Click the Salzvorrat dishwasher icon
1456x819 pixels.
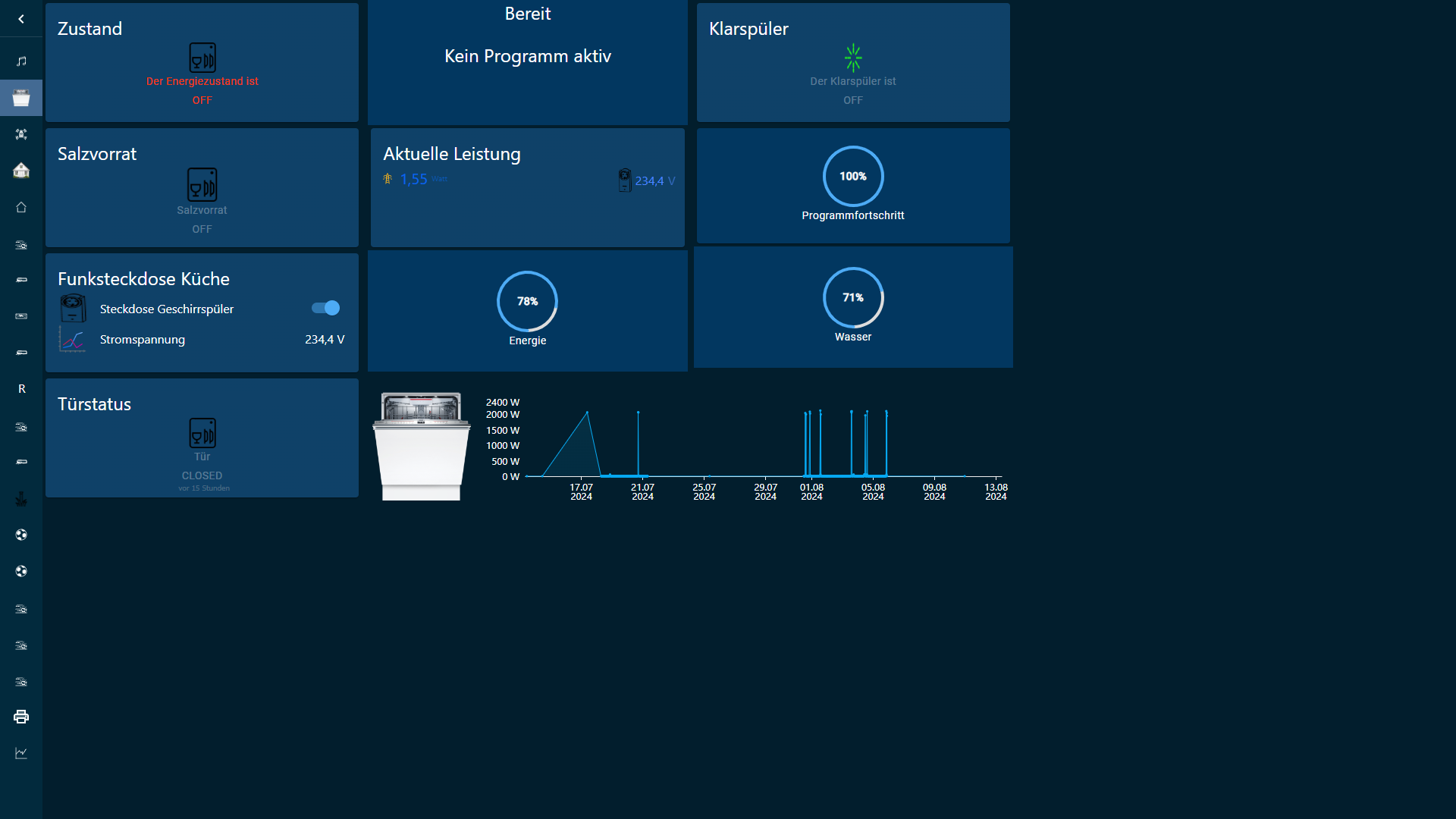point(202,184)
